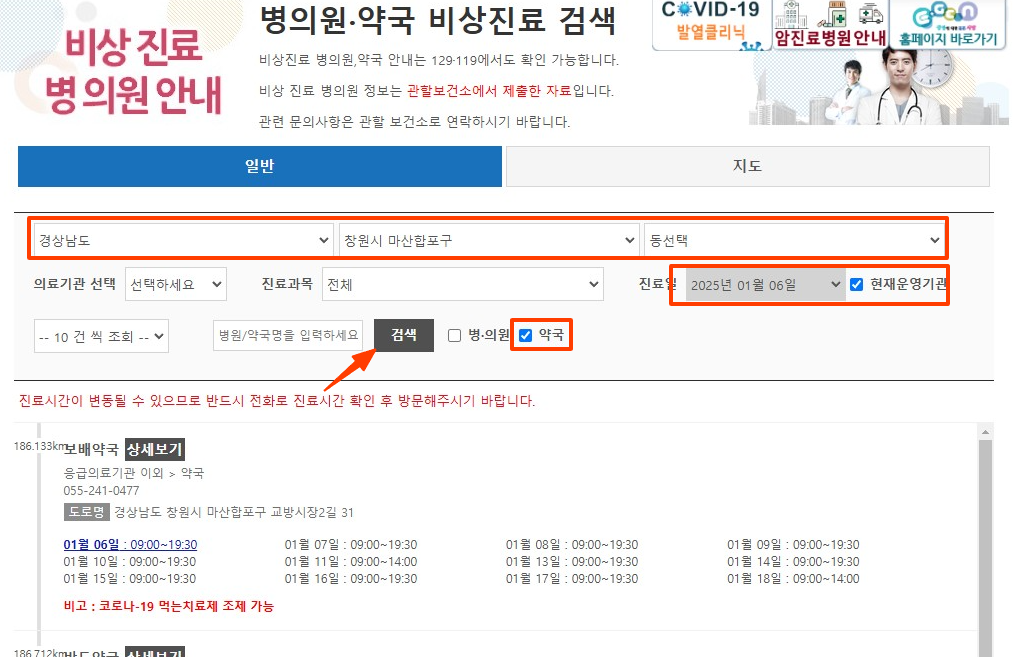Click the 관할보건소에서 제출한 자료 red text
The height and width of the screenshot is (657, 1019).
489,91
